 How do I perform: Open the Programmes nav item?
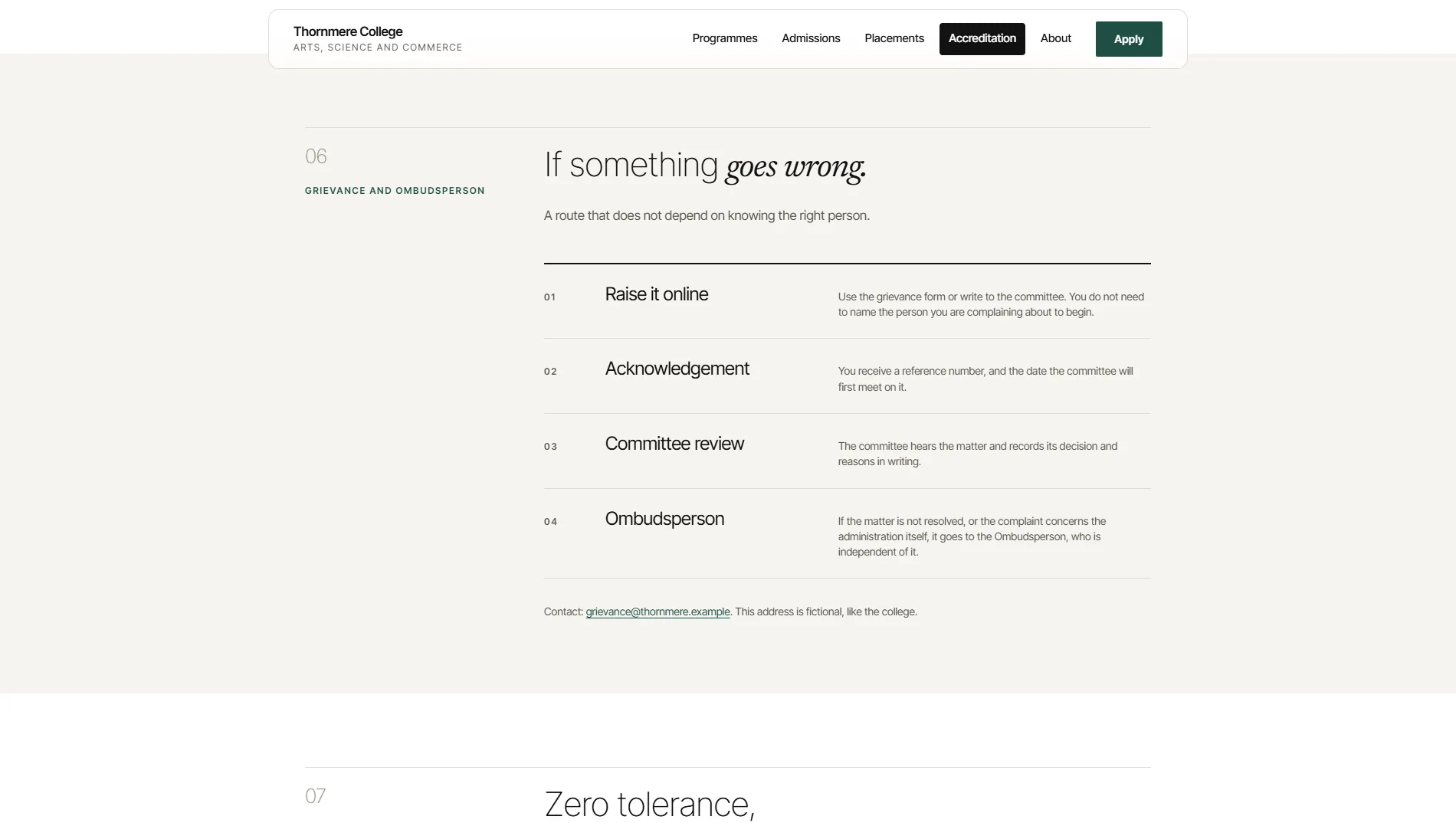click(724, 38)
